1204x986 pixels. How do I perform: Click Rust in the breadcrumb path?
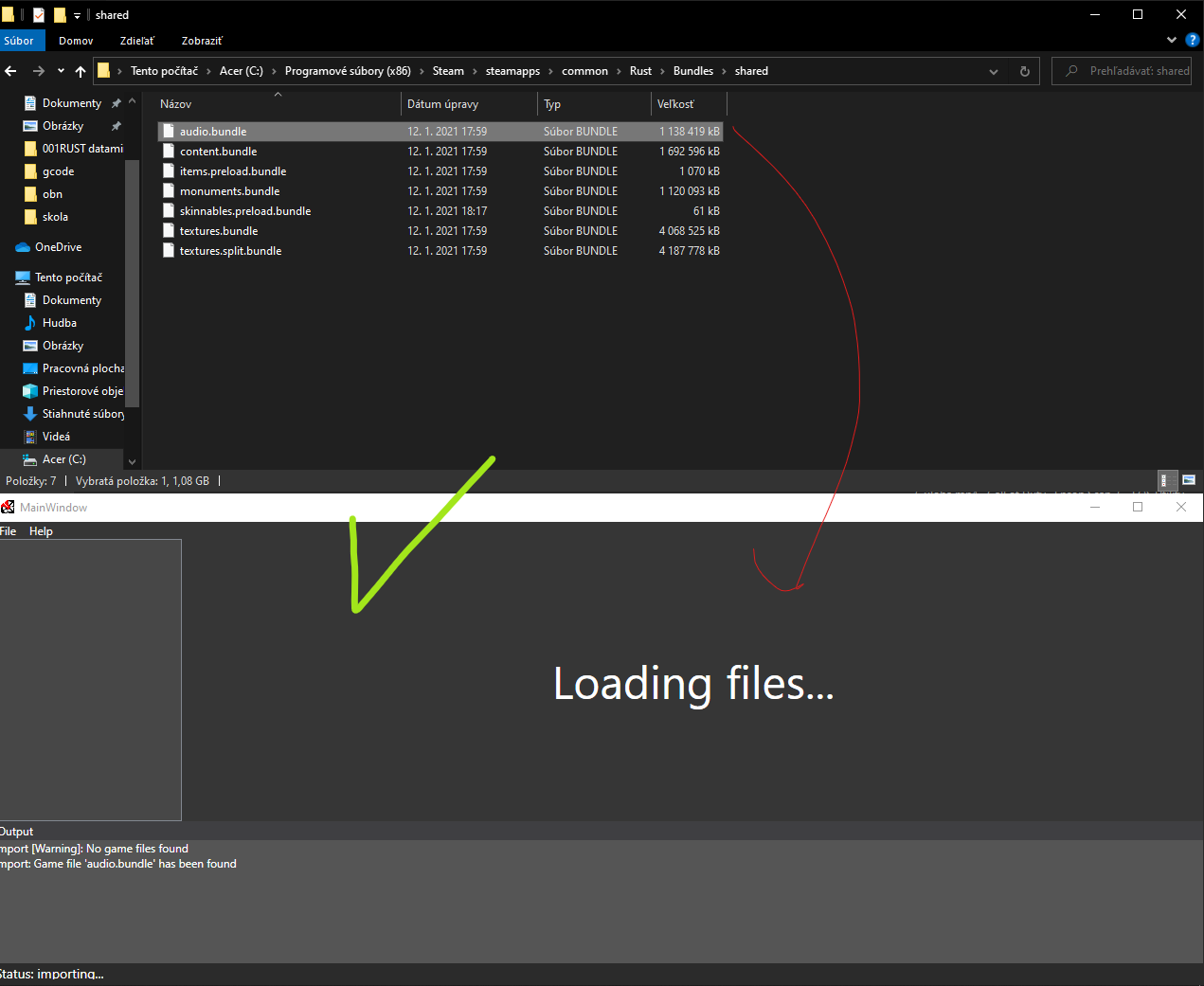(640, 70)
